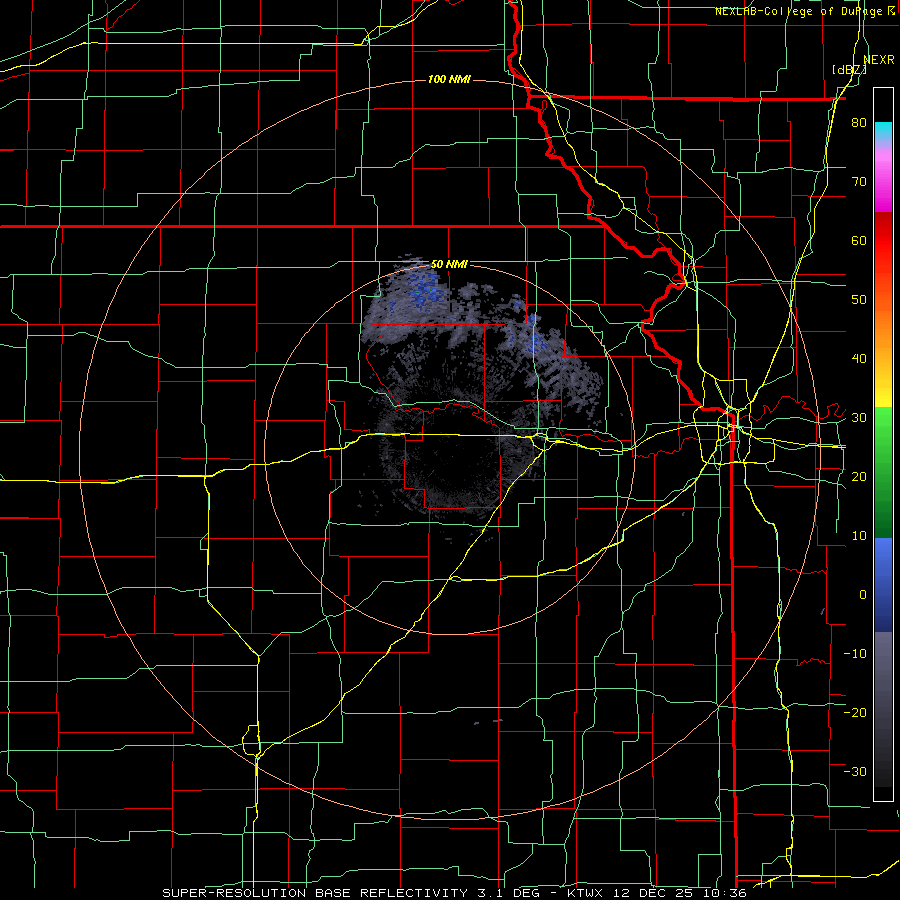Click the 10 value on the color scale
Image resolution: width=900 pixels, height=900 pixels.
click(x=859, y=536)
